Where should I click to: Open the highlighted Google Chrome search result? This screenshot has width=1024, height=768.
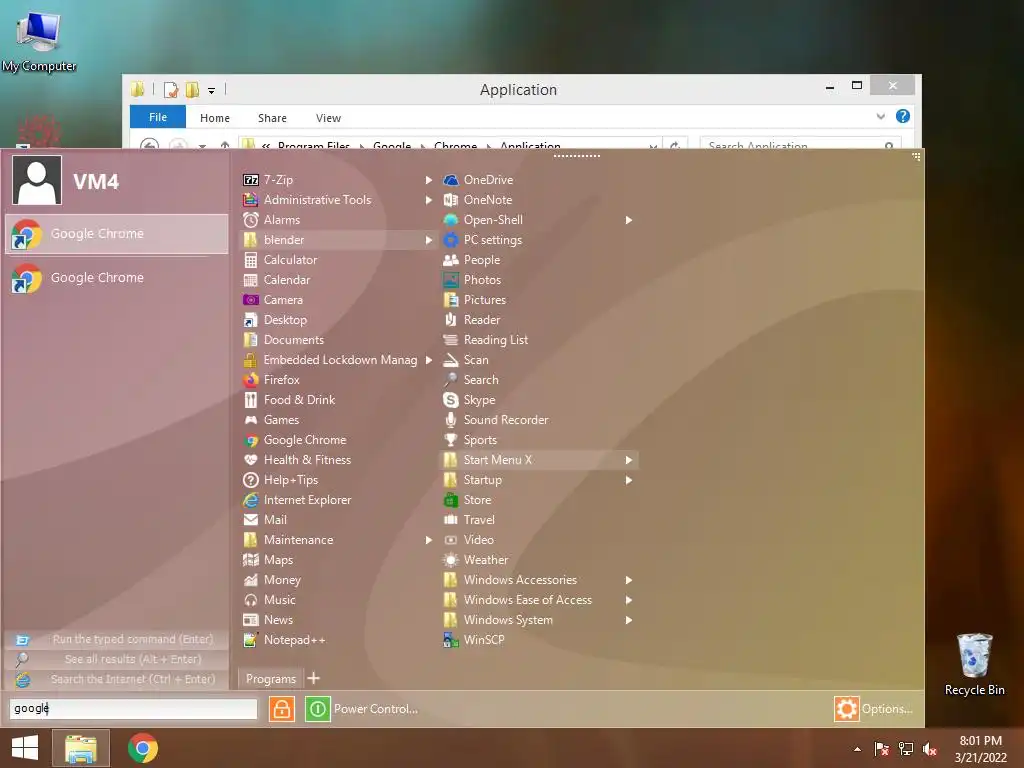click(x=117, y=234)
